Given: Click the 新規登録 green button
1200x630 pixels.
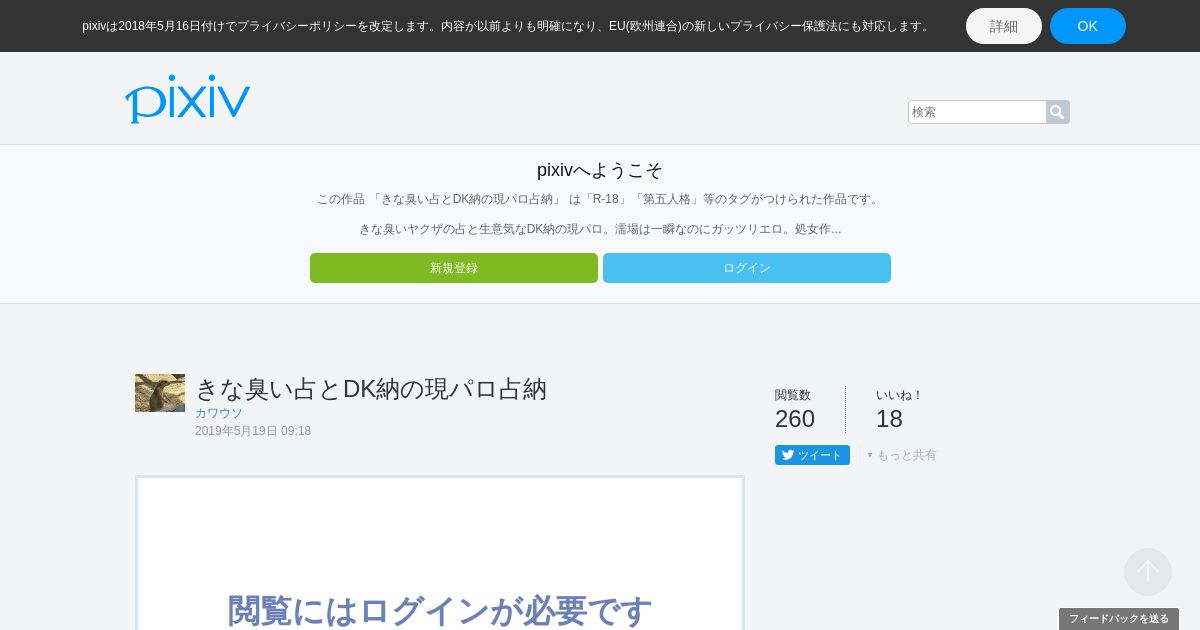Looking at the screenshot, I should coord(454,268).
